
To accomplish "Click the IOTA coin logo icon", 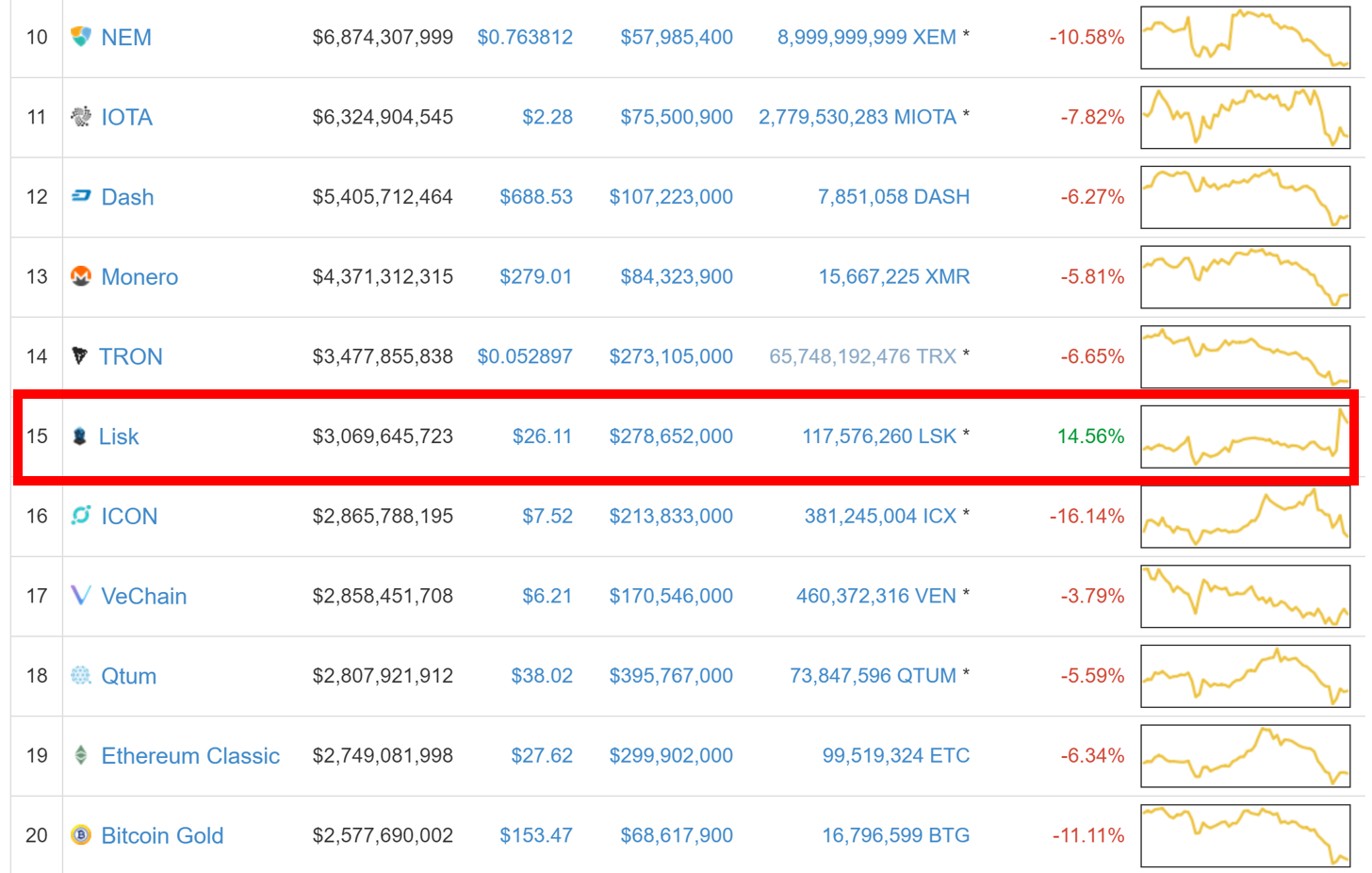I will point(81,117).
